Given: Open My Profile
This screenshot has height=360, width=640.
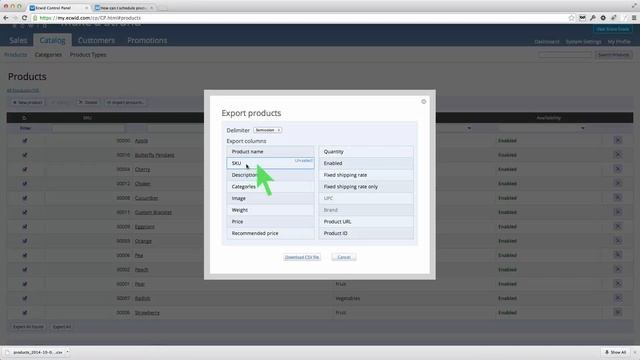Looking at the screenshot, I should click(619, 42).
